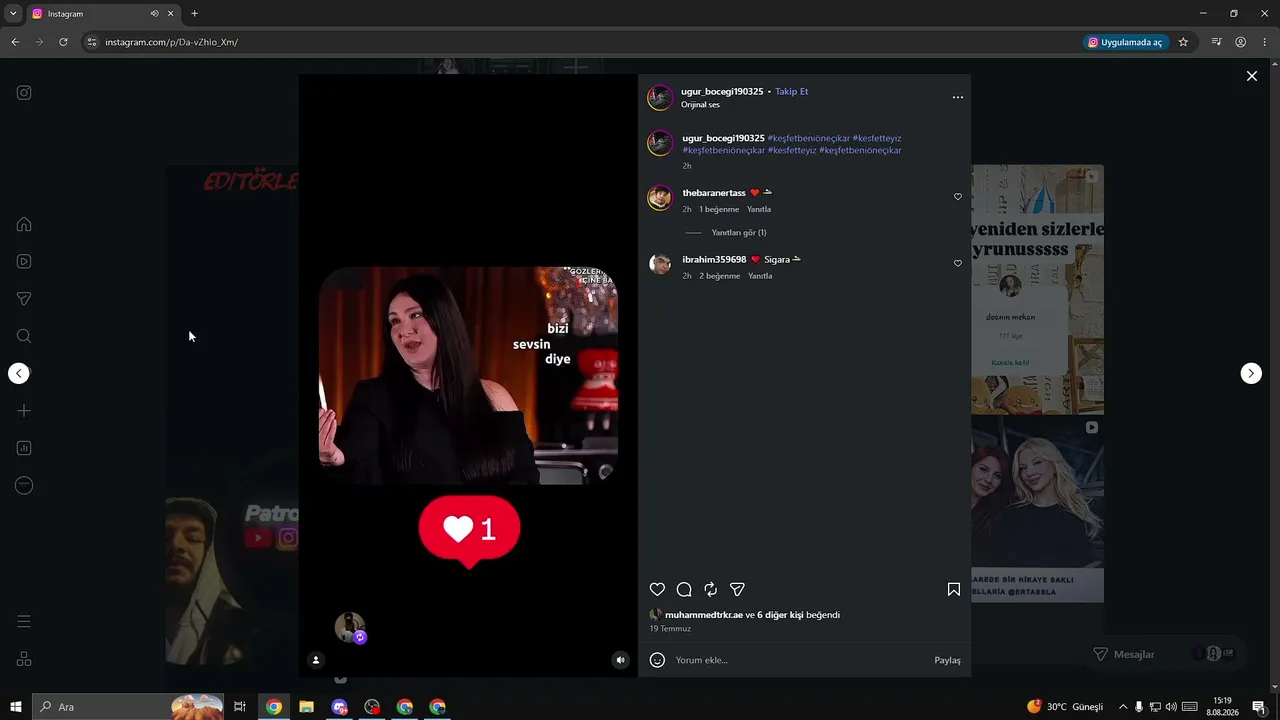1280x720 pixels.
Task: Open the Windows Start menu
Action: pos(16,707)
